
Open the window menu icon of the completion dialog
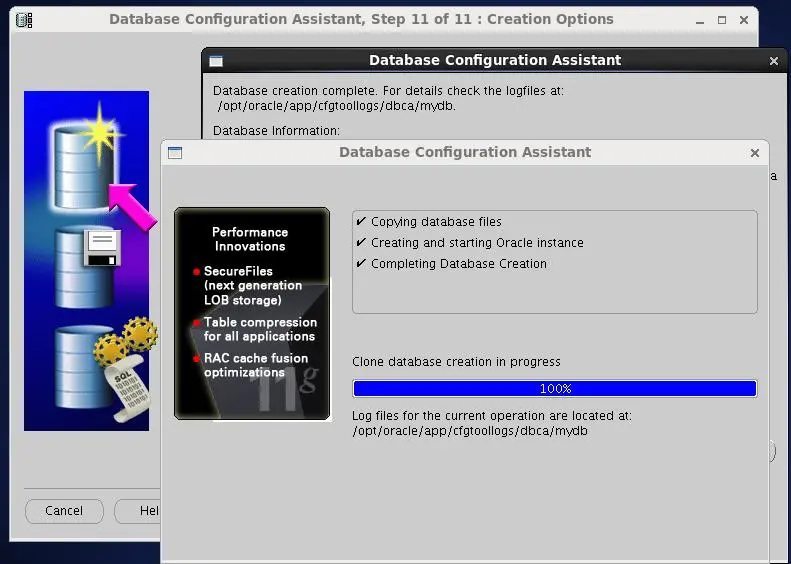point(216,61)
